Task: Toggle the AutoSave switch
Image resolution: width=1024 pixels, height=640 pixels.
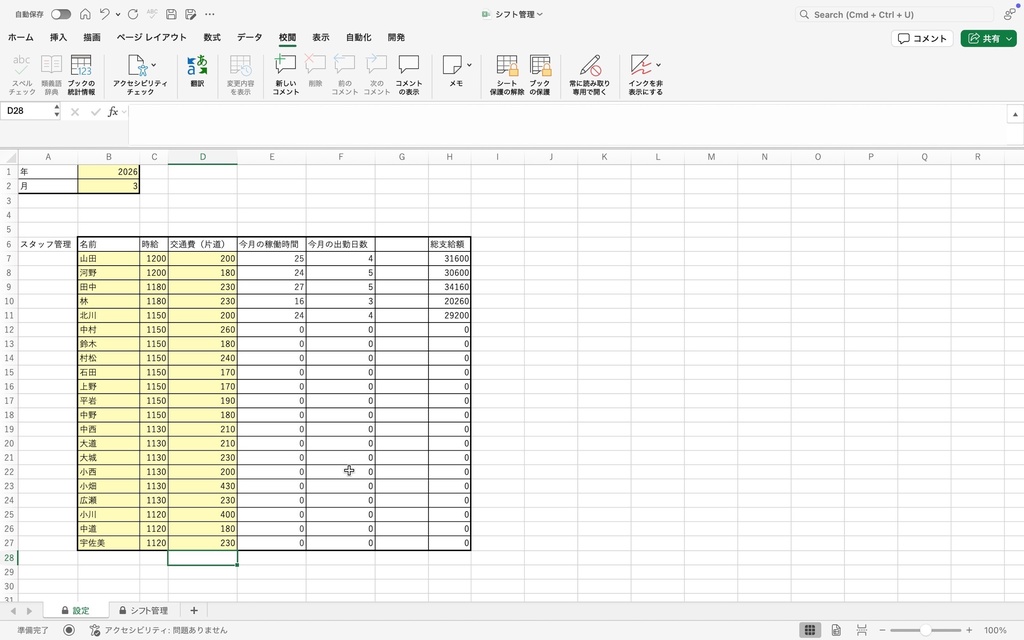Action: pos(61,14)
